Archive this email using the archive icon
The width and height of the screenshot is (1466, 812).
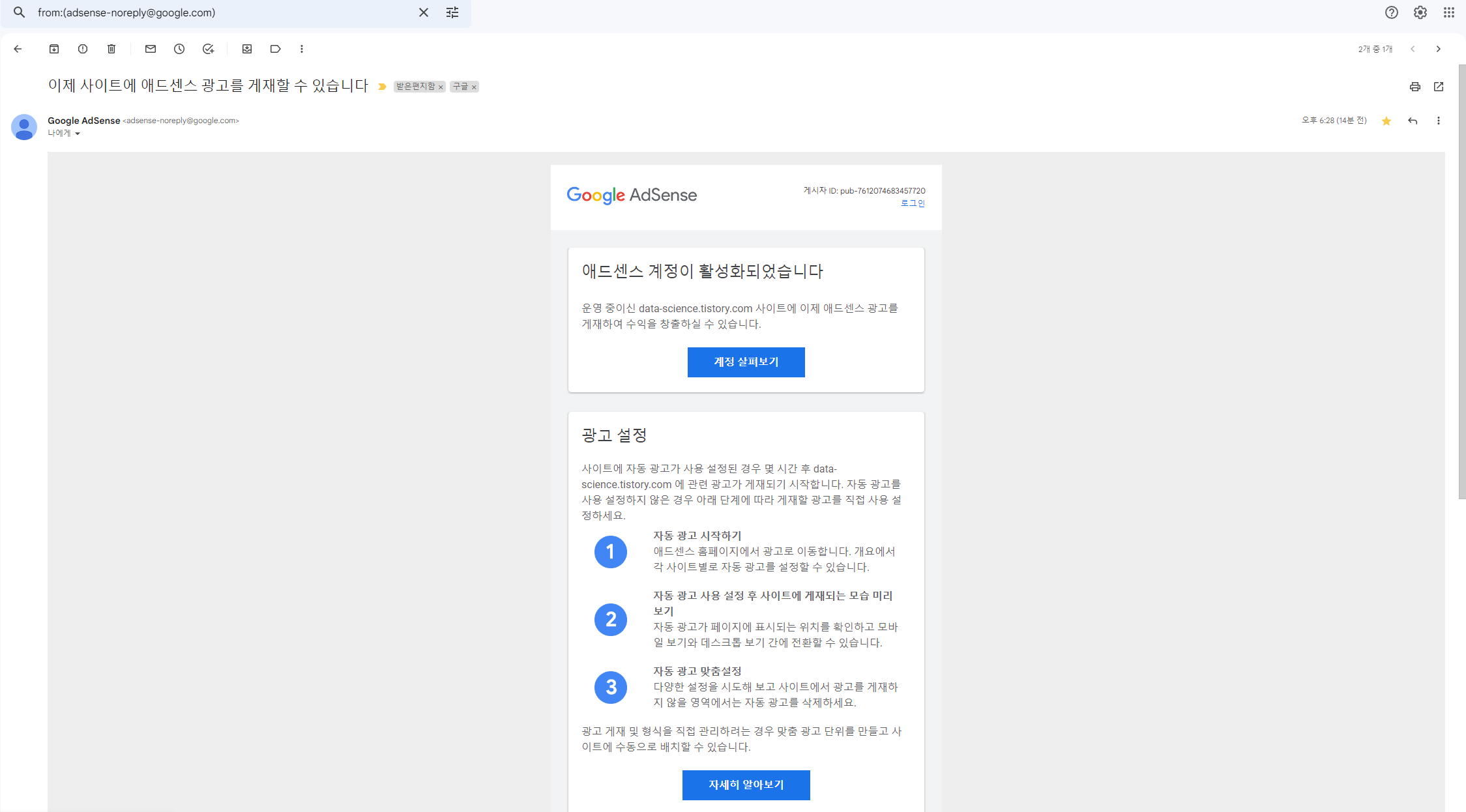tap(54, 49)
